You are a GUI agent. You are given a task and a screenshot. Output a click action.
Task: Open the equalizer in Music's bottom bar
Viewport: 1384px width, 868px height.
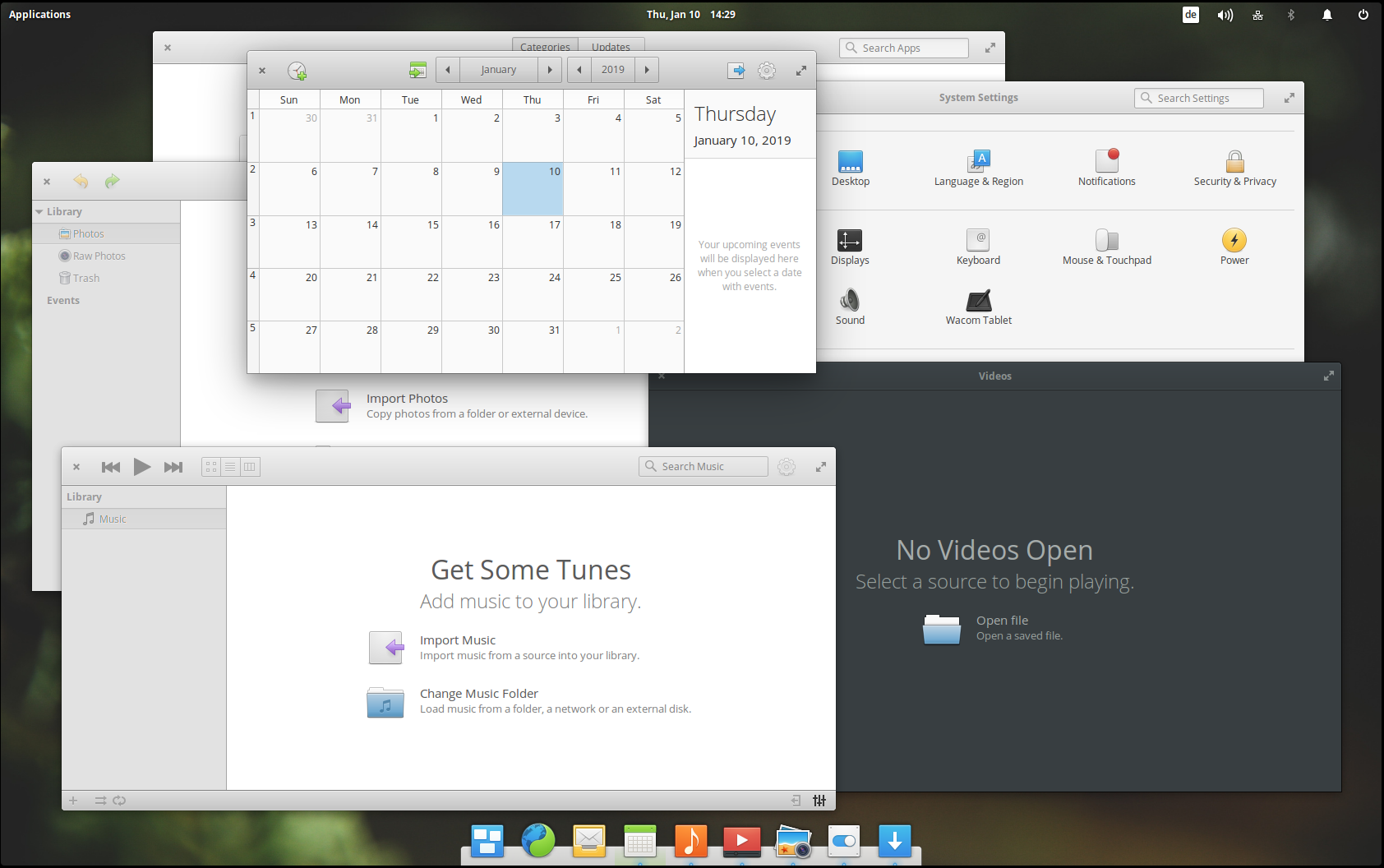pyautogui.click(x=819, y=801)
